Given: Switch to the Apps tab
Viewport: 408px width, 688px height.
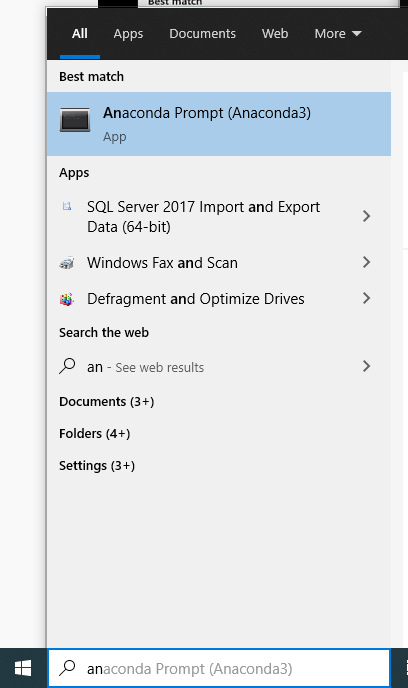Looking at the screenshot, I should point(128,34).
